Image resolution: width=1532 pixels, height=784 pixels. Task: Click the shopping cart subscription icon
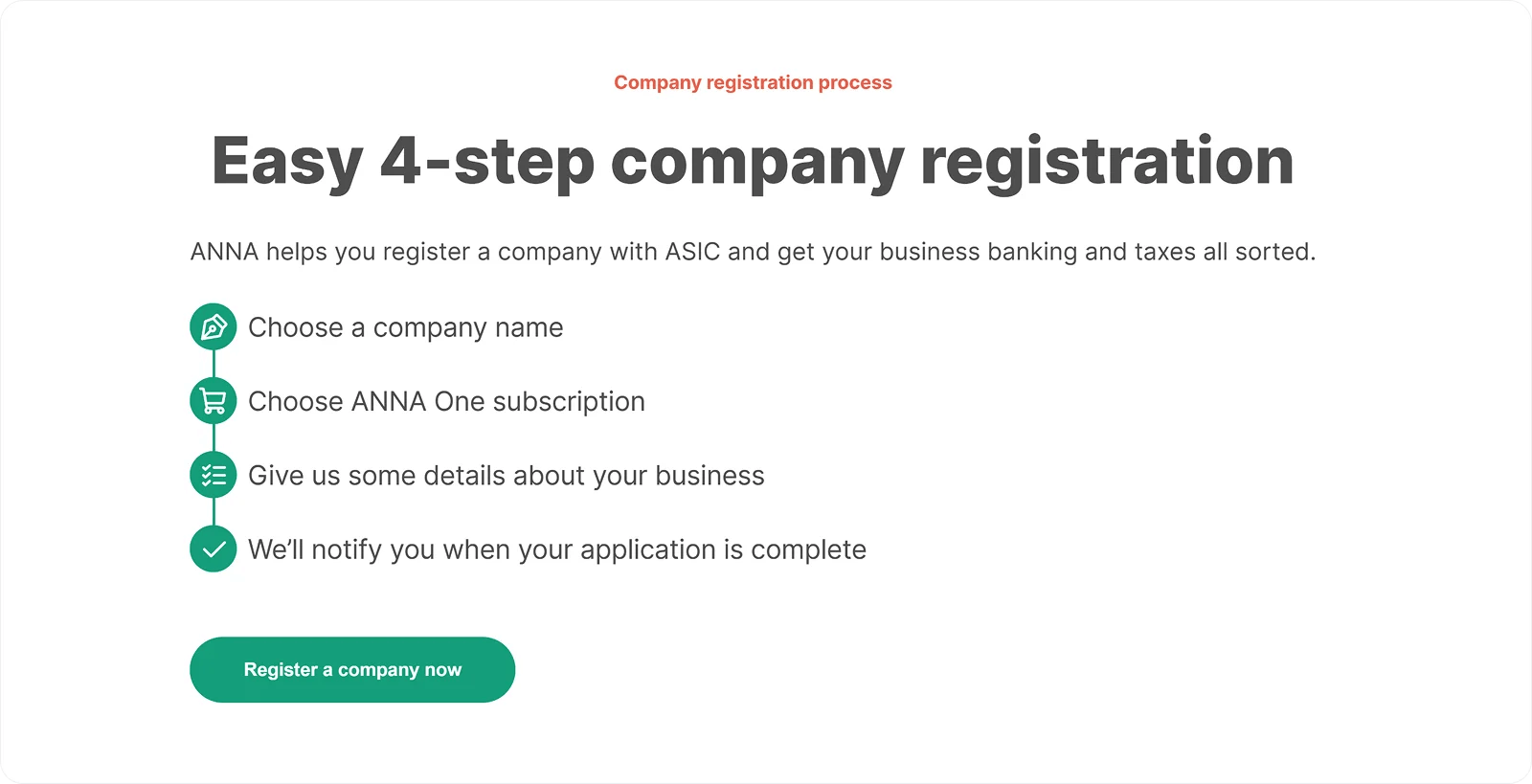pos(214,401)
